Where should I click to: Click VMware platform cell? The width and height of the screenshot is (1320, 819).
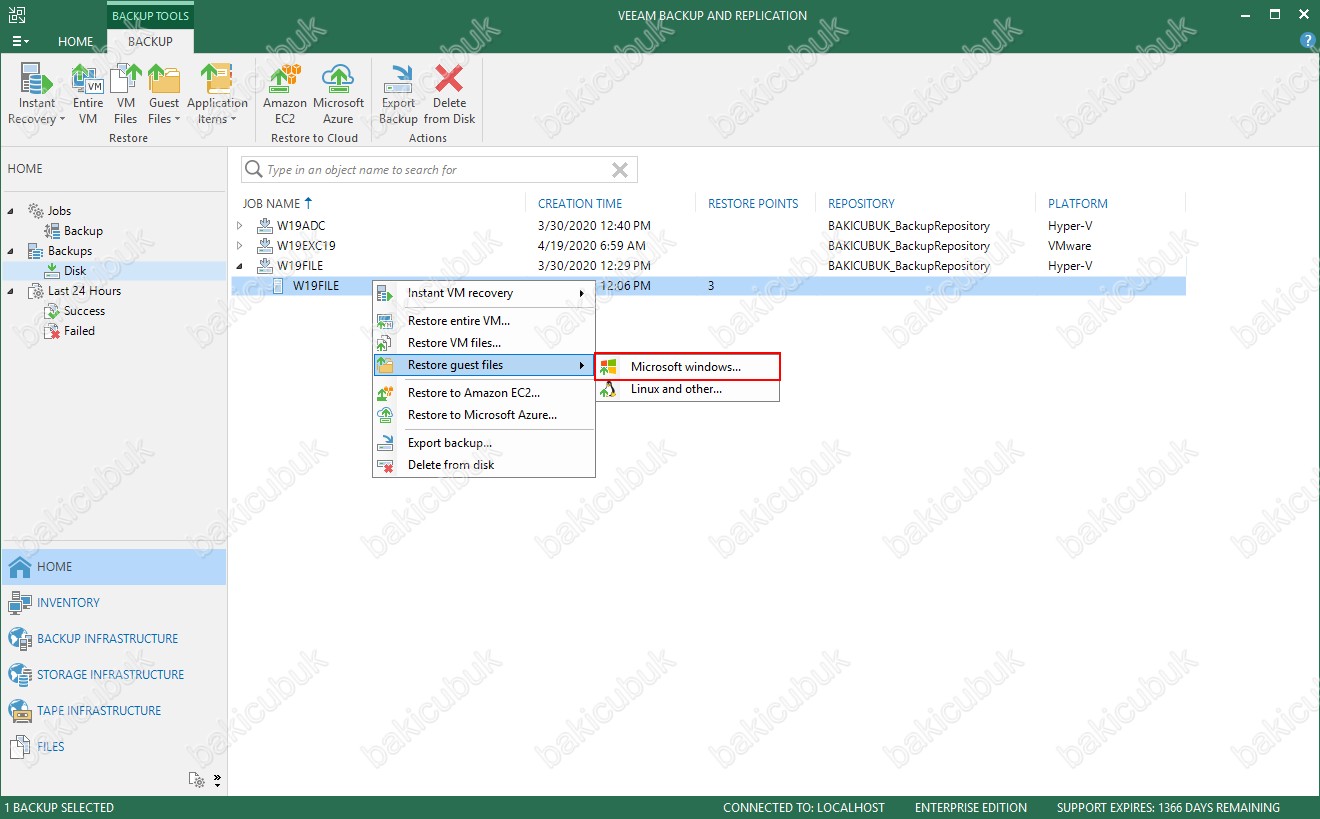(1070, 246)
